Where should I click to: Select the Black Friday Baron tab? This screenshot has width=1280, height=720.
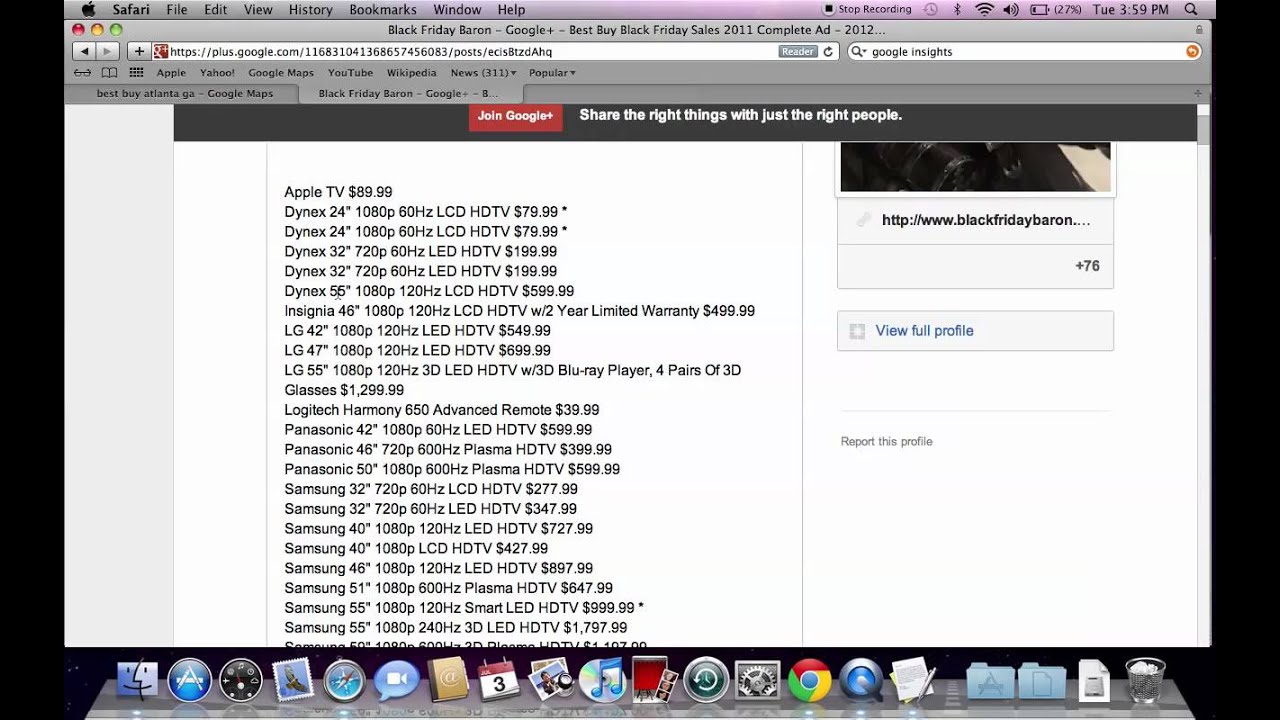click(407, 93)
